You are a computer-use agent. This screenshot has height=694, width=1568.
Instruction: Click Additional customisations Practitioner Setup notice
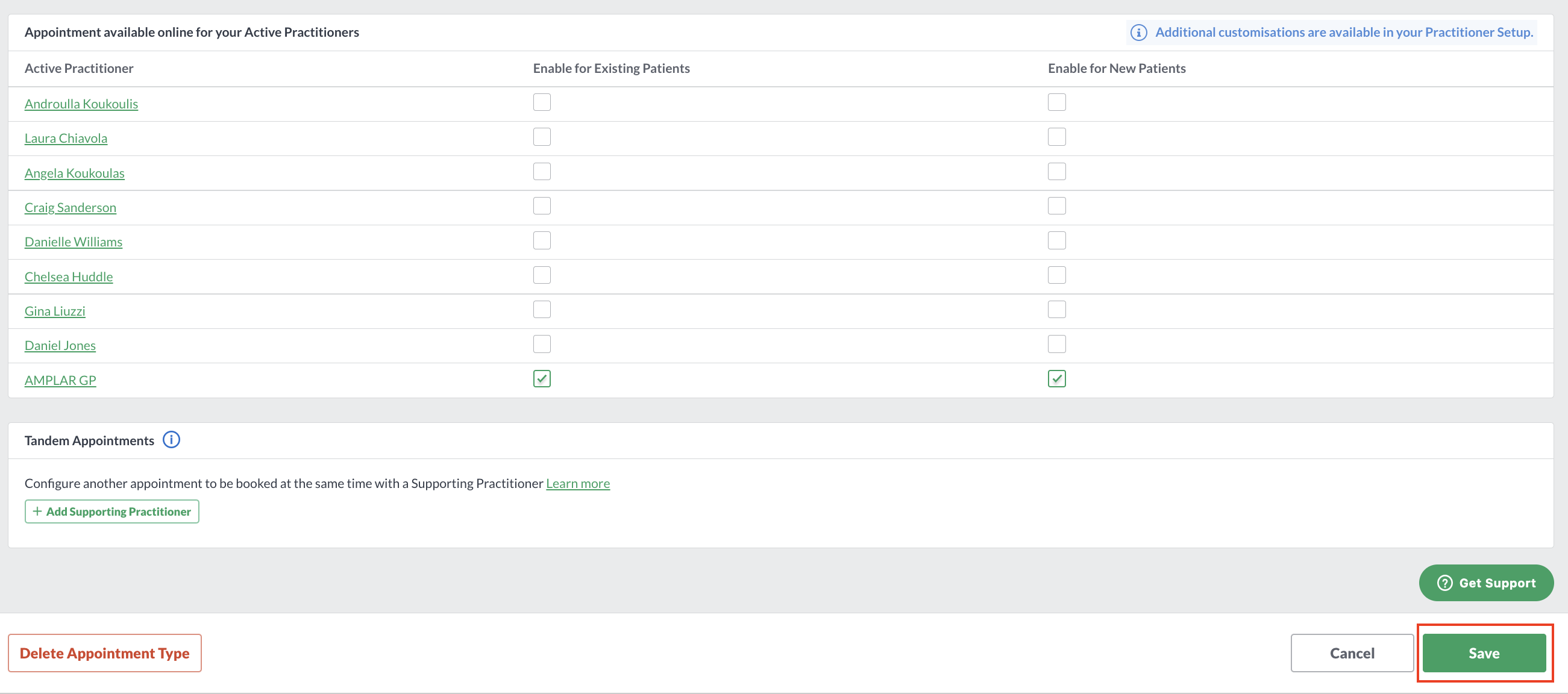click(1332, 33)
